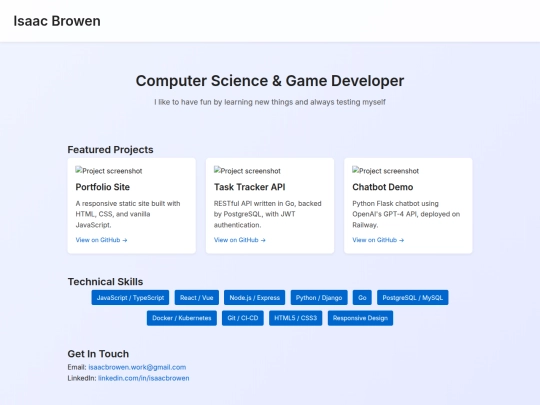Select the HTML5 / CSS3 skill tag
This screenshot has width=540, height=405.
(x=295, y=318)
